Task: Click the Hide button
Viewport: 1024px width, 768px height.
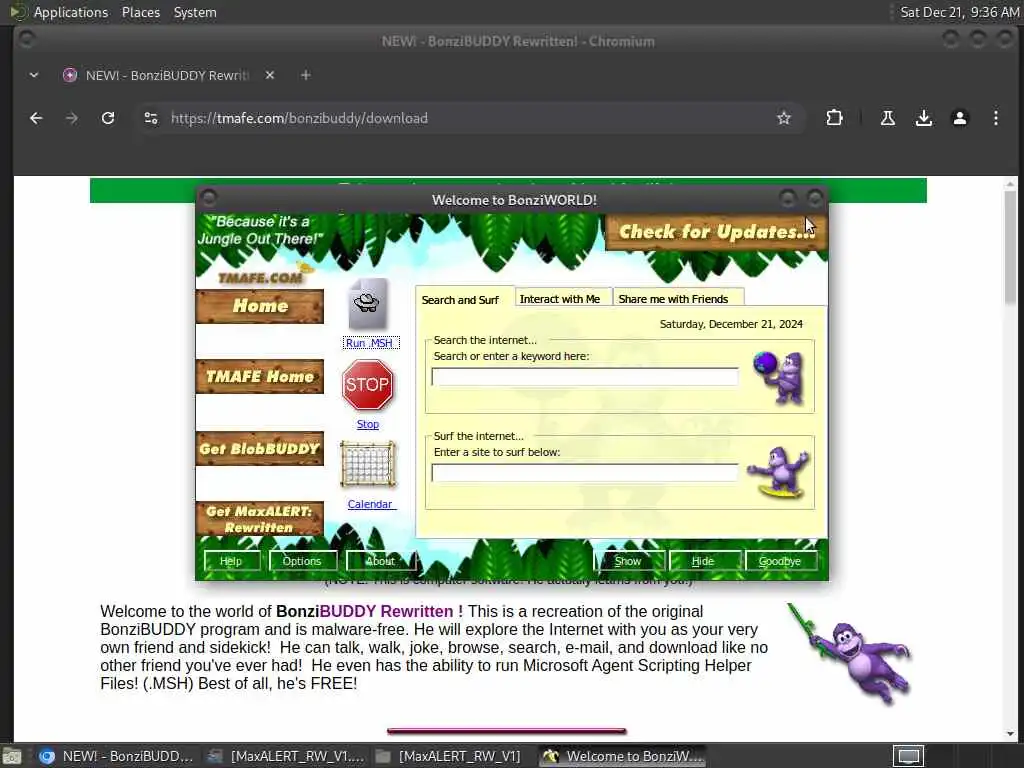Action: 703,561
